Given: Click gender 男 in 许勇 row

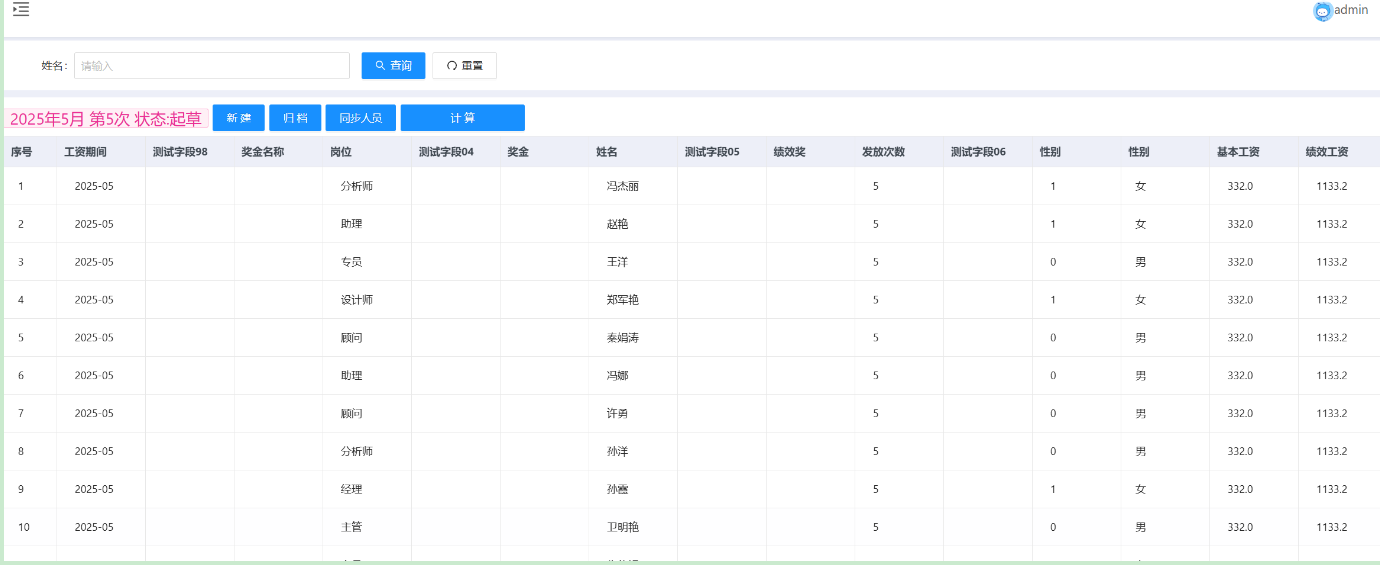Looking at the screenshot, I should coord(1141,413).
